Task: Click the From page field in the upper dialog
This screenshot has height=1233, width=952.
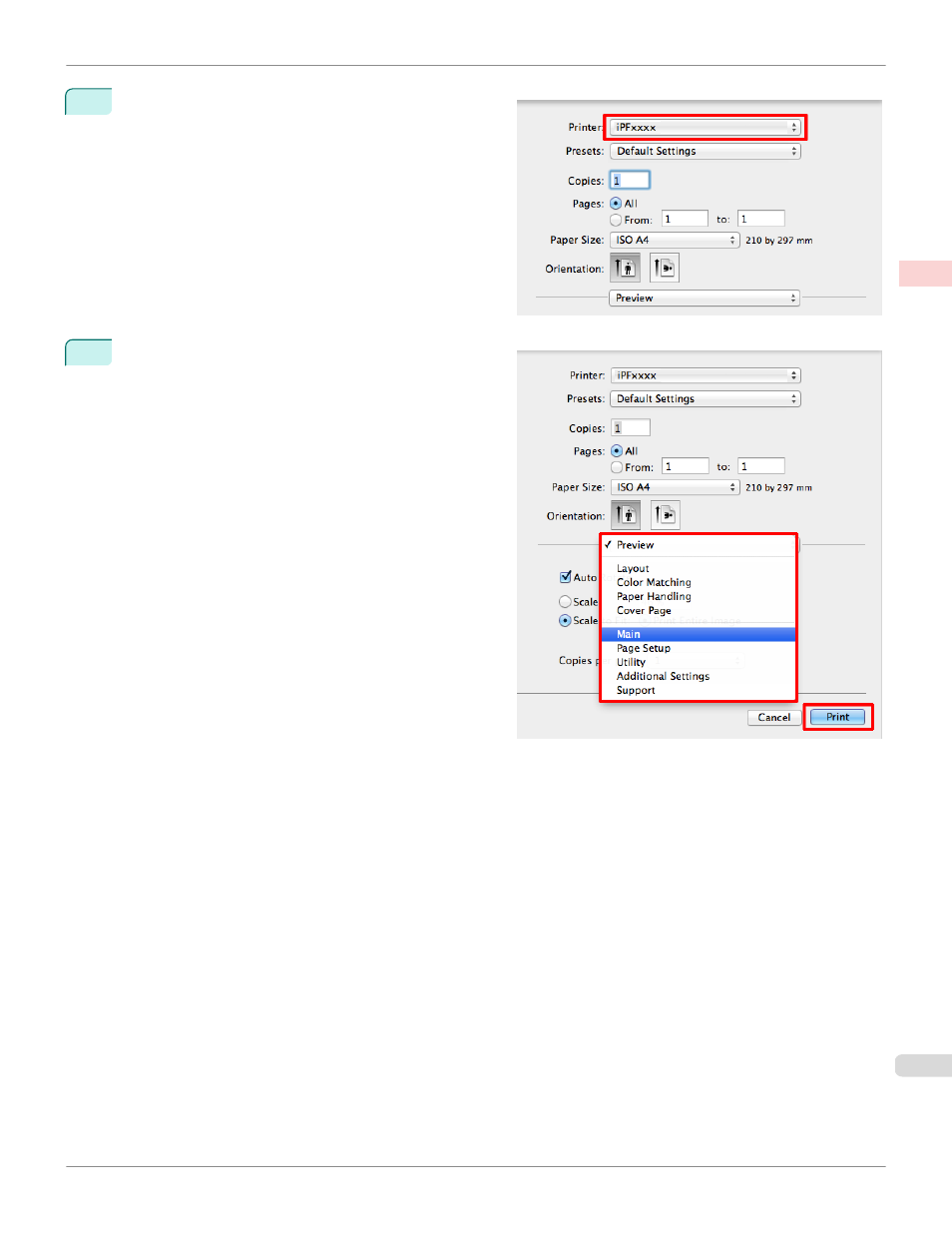Action: [x=685, y=219]
